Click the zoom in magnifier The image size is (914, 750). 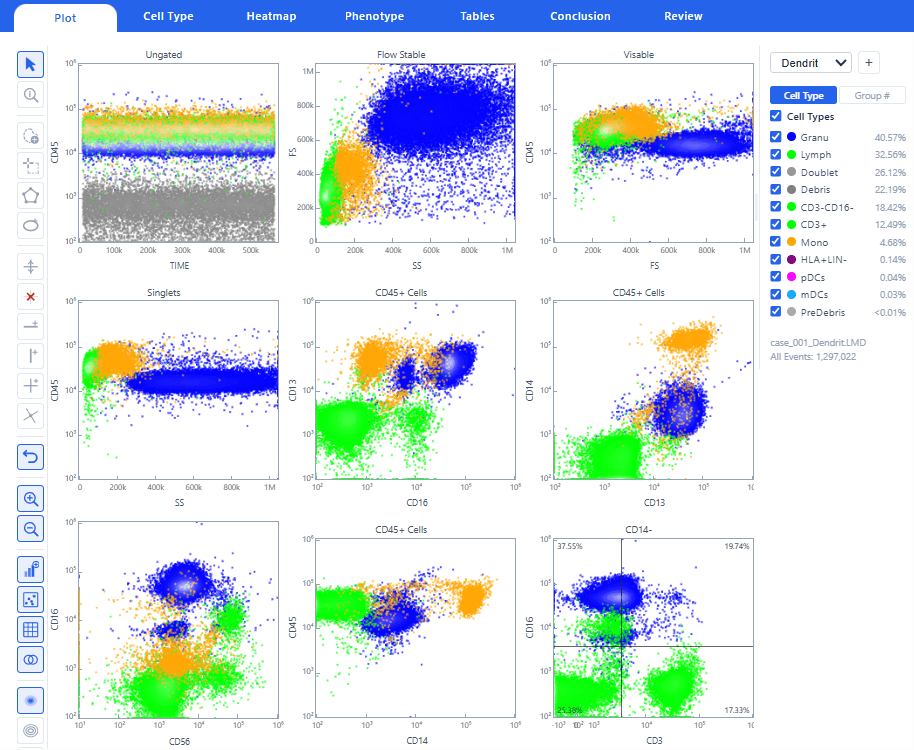pos(30,499)
